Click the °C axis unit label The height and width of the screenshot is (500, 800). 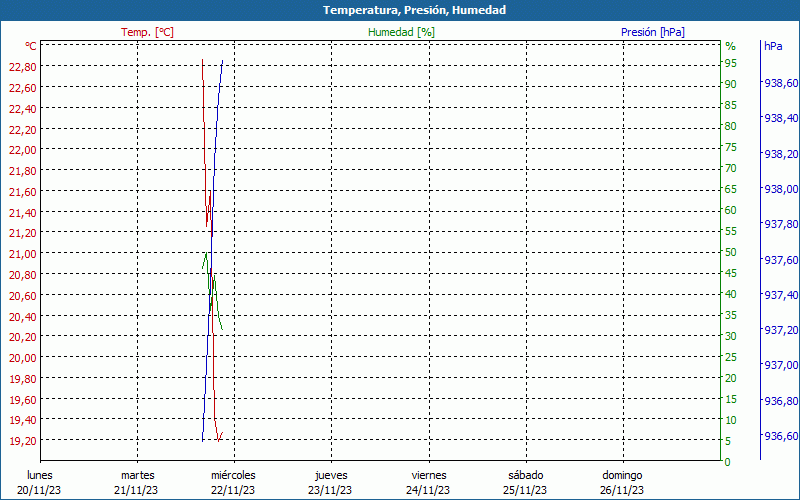coord(31,46)
